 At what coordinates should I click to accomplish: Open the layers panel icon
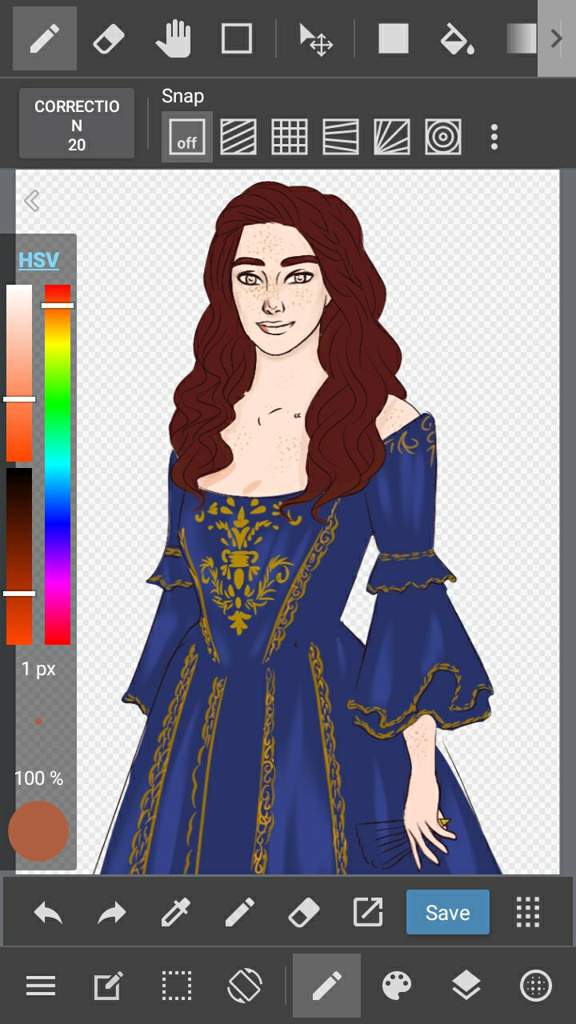coord(466,985)
